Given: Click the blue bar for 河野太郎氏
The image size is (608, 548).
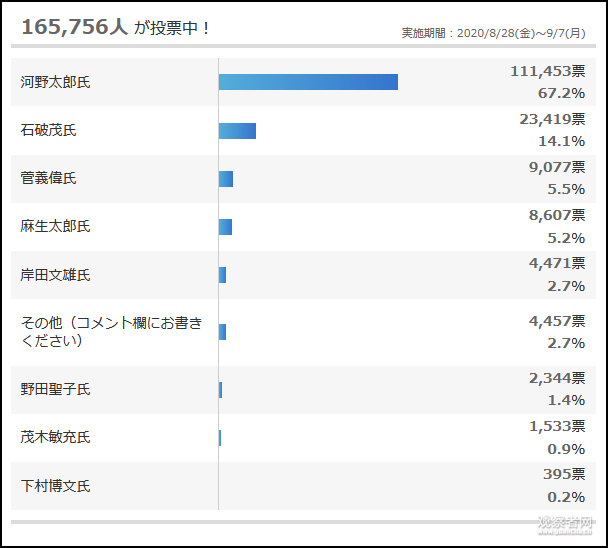Looking at the screenshot, I should pyautogui.click(x=308, y=82).
